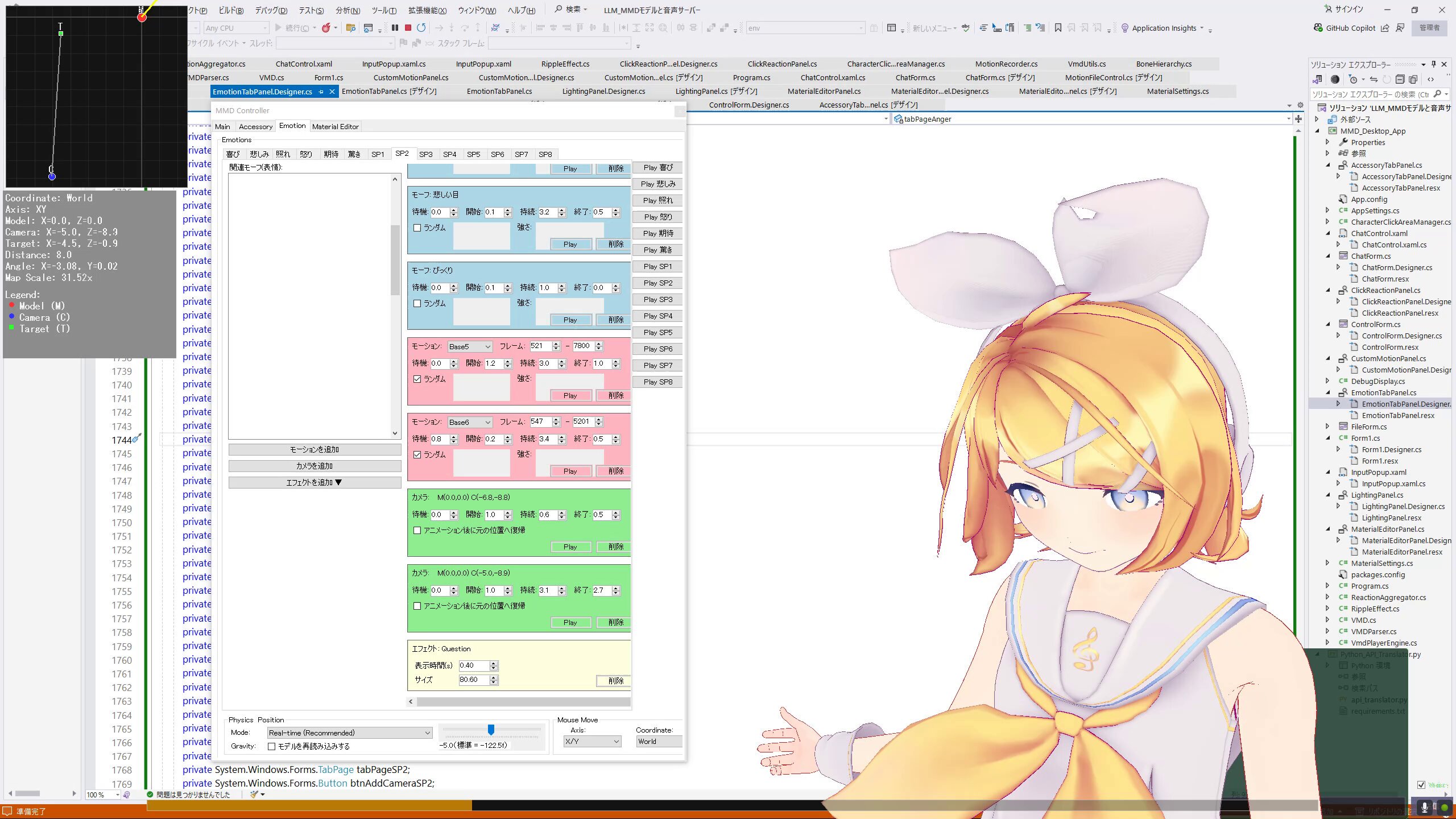Viewport: 1456px width, 819px height.
Task: Delete the Question effect with 削除
Action: click(614, 680)
